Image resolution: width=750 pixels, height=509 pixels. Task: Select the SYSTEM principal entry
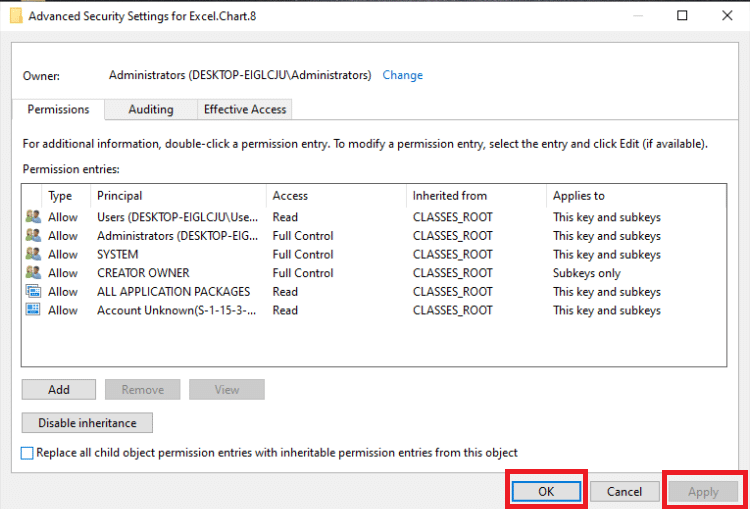pyautogui.click(x=118, y=254)
